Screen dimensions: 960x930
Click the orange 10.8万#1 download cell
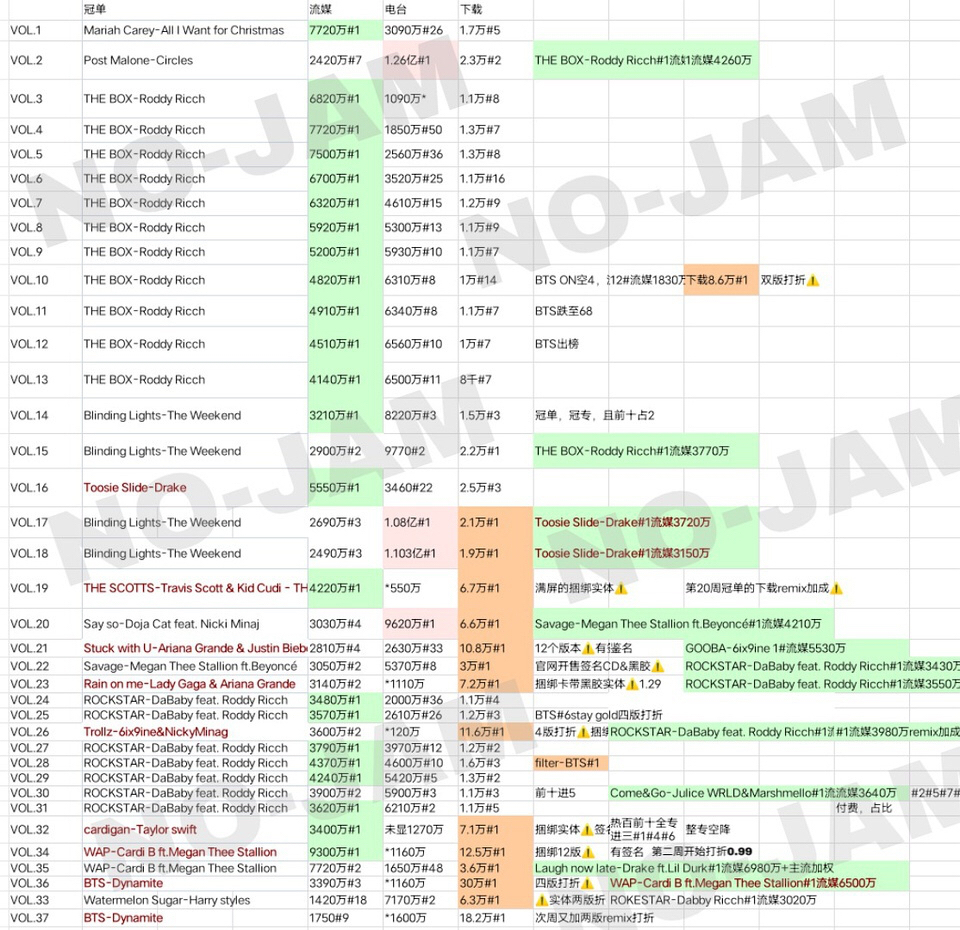coord(496,648)
